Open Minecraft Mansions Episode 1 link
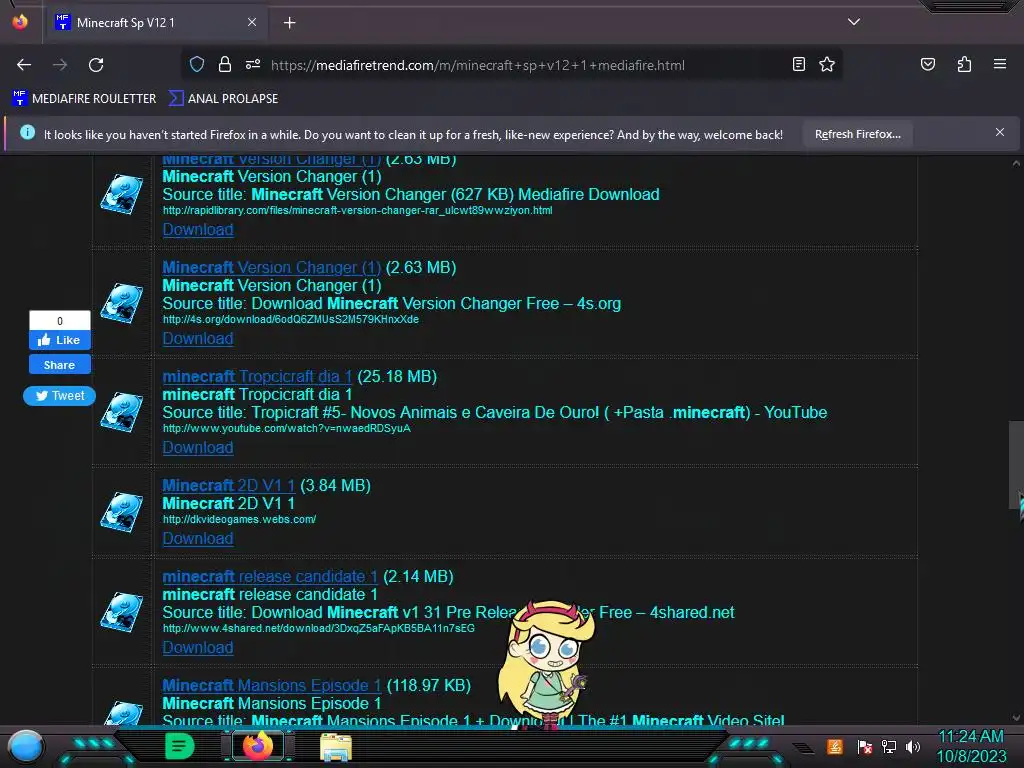 tap(272, 685)
